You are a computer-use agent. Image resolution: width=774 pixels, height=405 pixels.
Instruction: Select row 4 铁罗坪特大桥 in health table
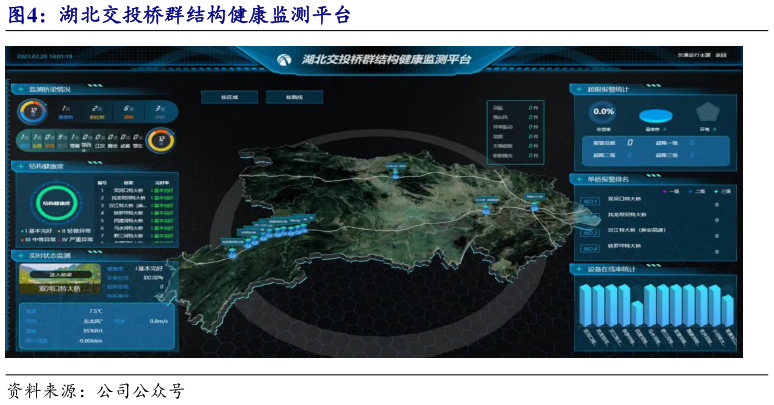pyautogui.click(x=136, y=213)
